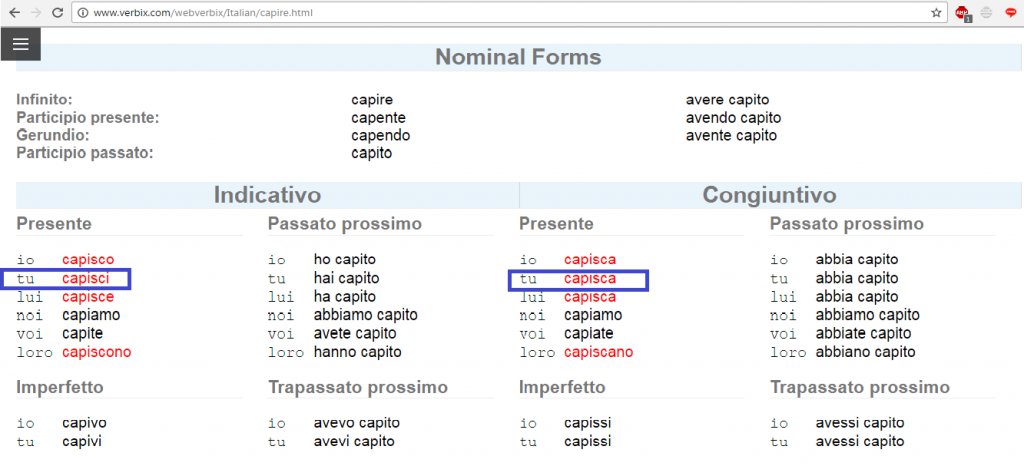Click the highlighted Congiuntivo 'tu capisca' form
The image size is (1024, 476).
coord(589,278)
